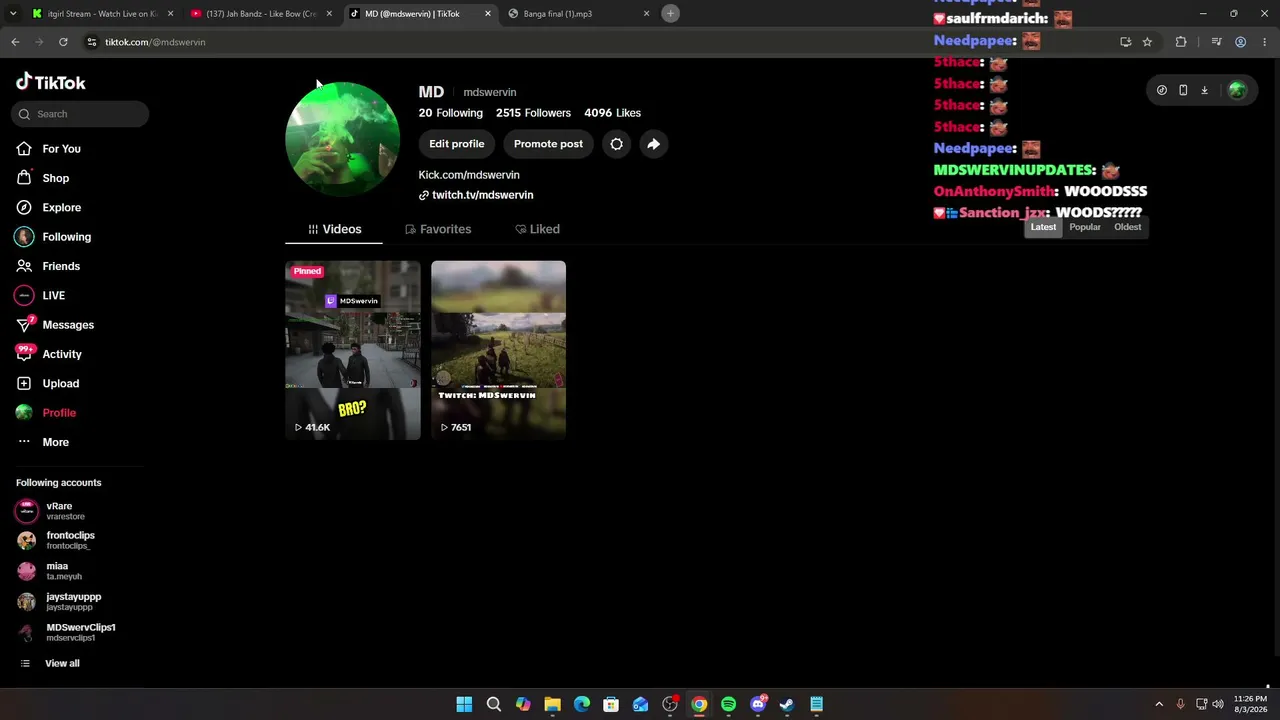This screenshot has height=720, width=1280.
Task: Open the pinned video with 41.6K views
Action: point(353,350)
